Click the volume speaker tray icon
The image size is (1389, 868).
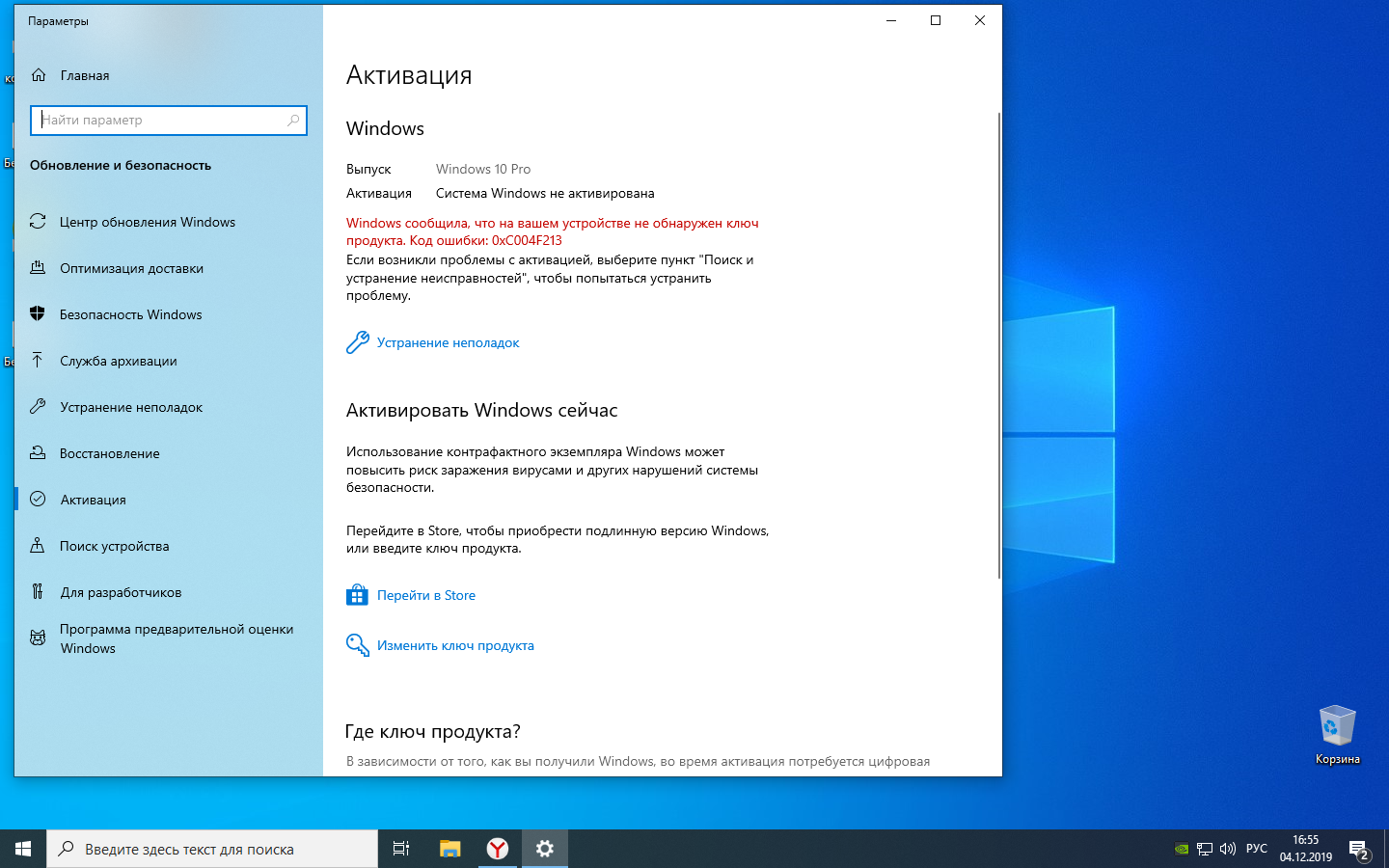tap(1228, 850)
